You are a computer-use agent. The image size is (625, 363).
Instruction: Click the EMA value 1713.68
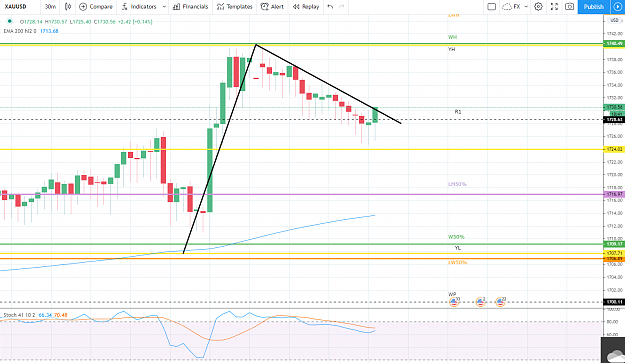click(x=49, y=31)
